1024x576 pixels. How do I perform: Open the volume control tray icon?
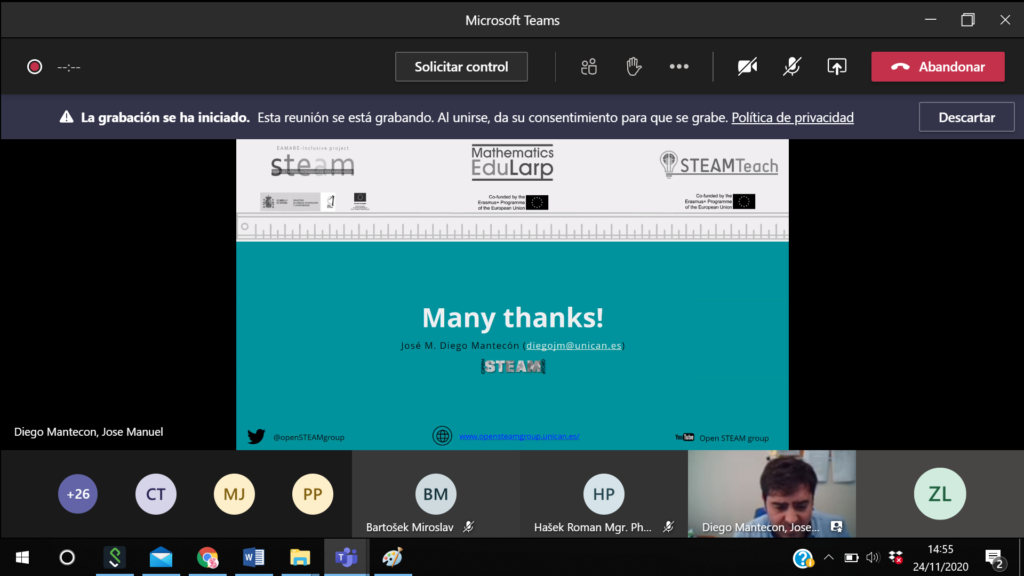(872, 558)
